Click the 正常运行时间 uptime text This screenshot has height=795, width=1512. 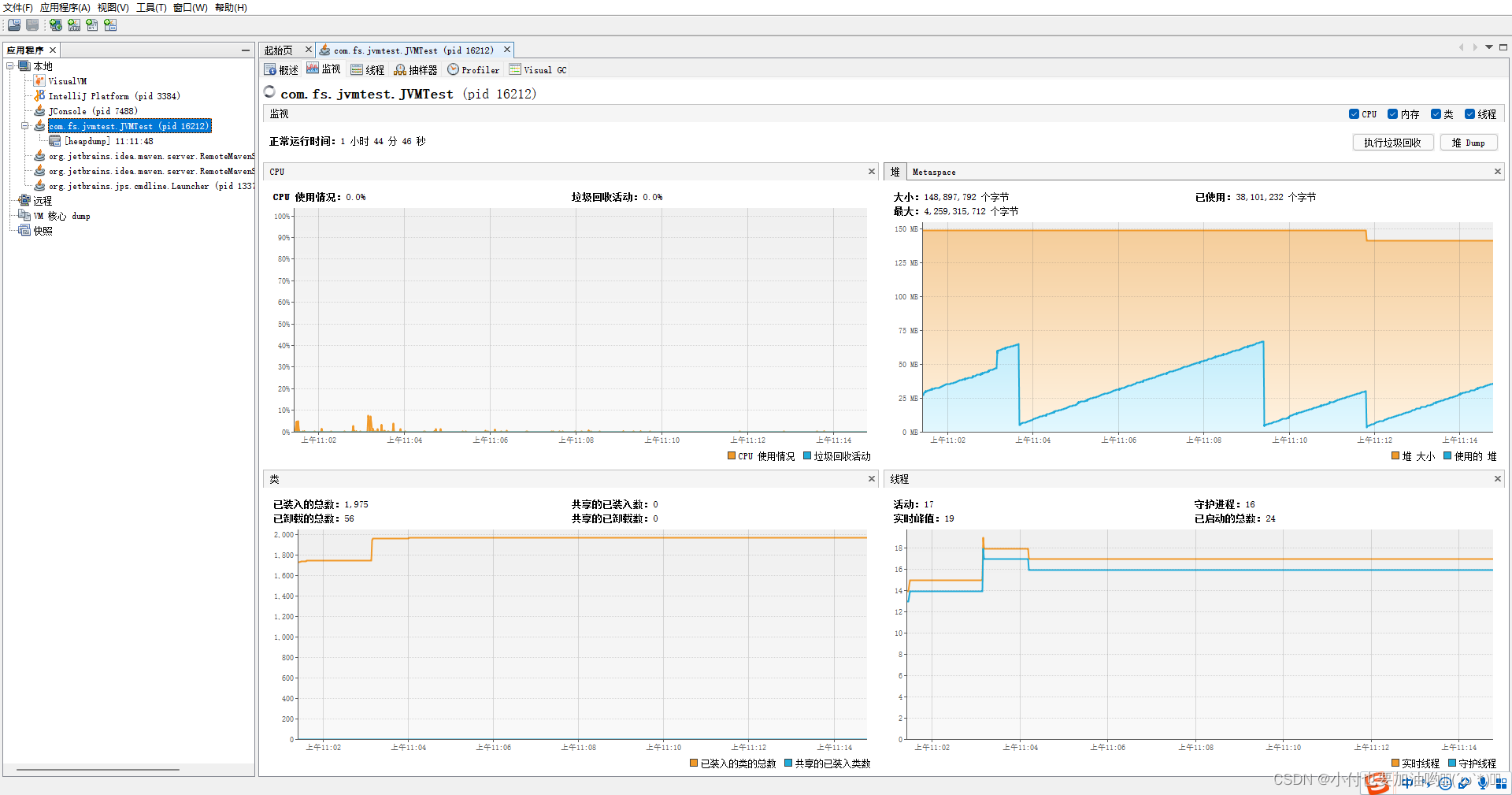tap(347, 141)
